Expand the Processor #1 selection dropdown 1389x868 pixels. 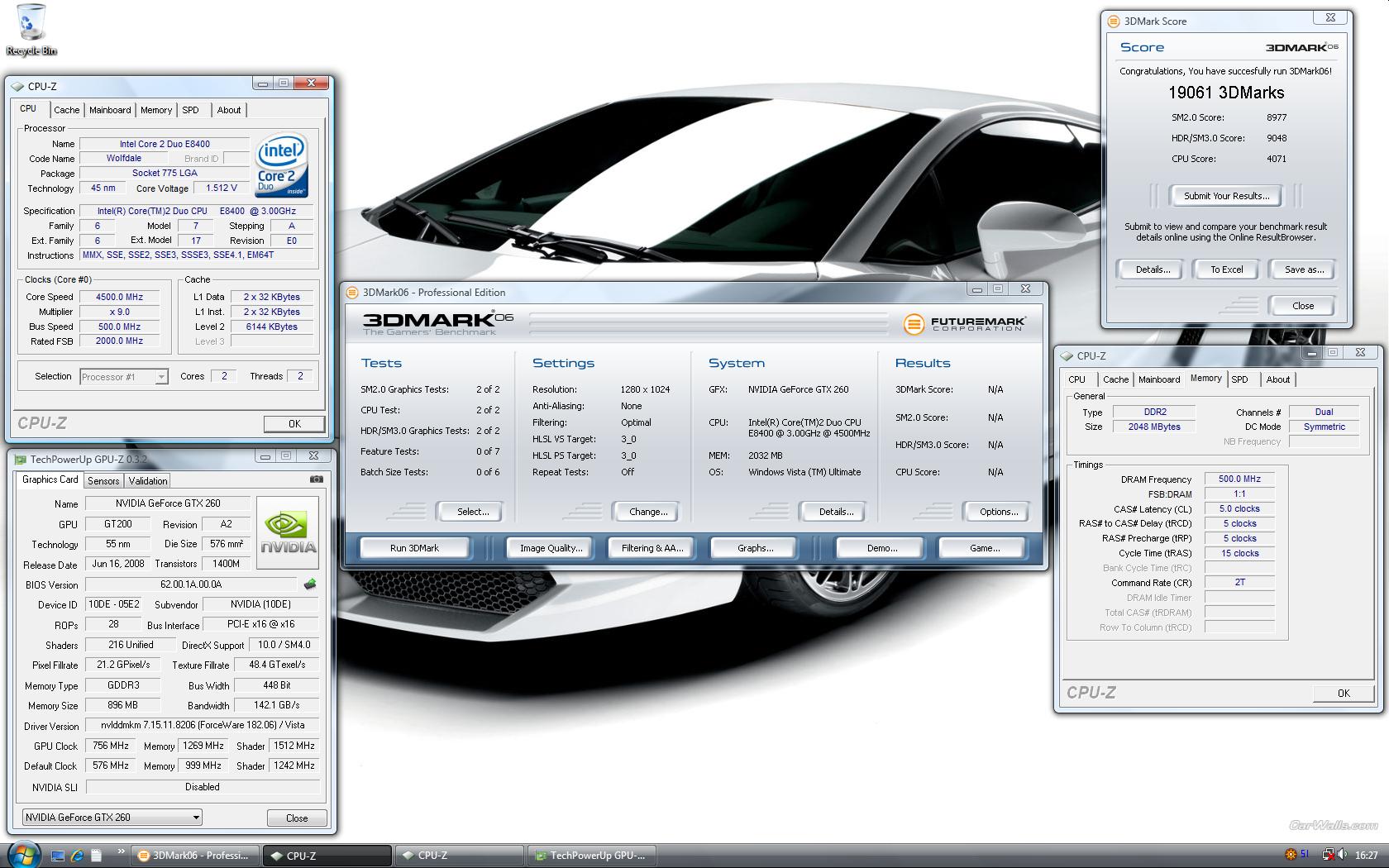pyautogui.click(x=124, y=377)
